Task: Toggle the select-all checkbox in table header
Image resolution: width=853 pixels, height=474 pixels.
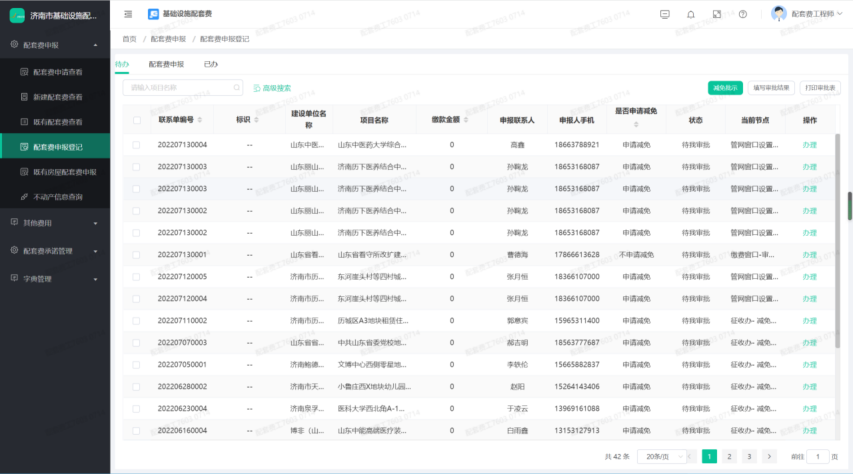Action: [137, 120]
